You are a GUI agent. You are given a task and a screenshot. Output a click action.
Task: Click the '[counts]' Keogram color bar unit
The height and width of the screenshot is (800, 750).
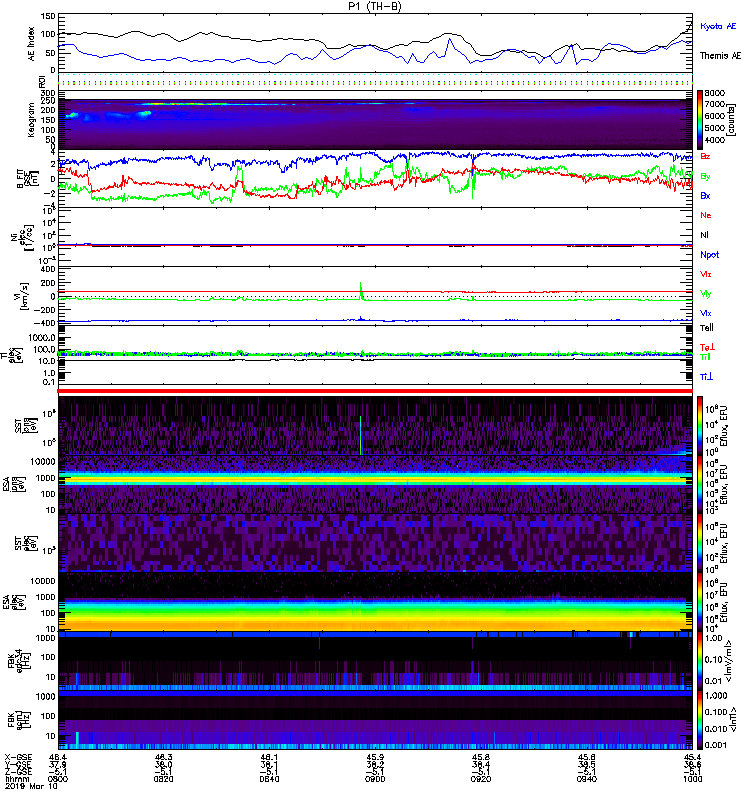point(731,119)
